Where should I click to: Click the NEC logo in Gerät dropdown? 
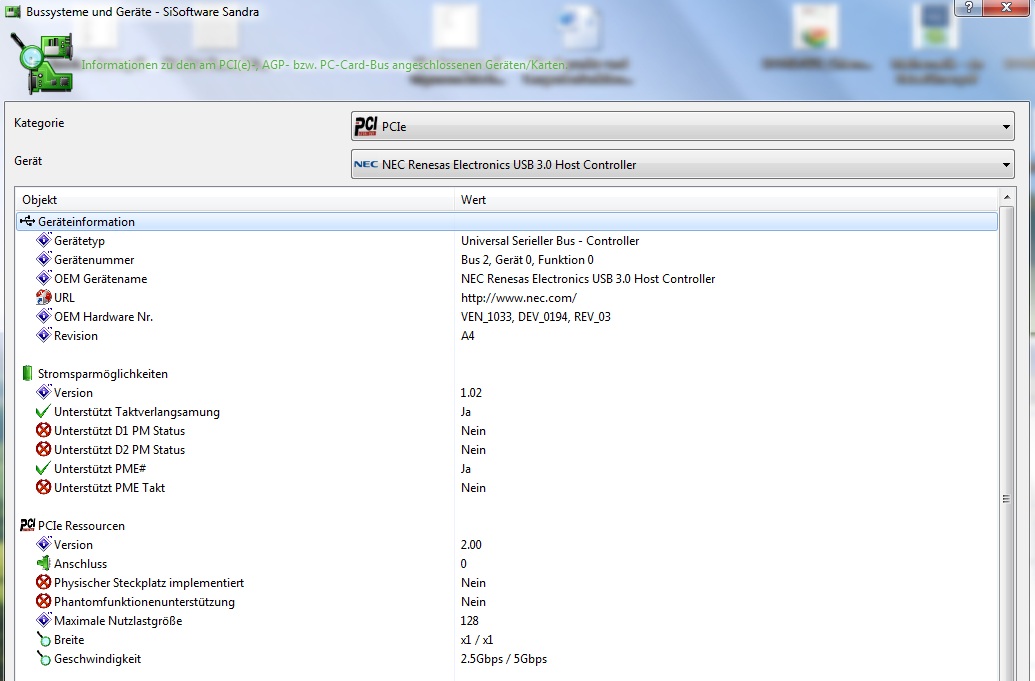(366, 164)
